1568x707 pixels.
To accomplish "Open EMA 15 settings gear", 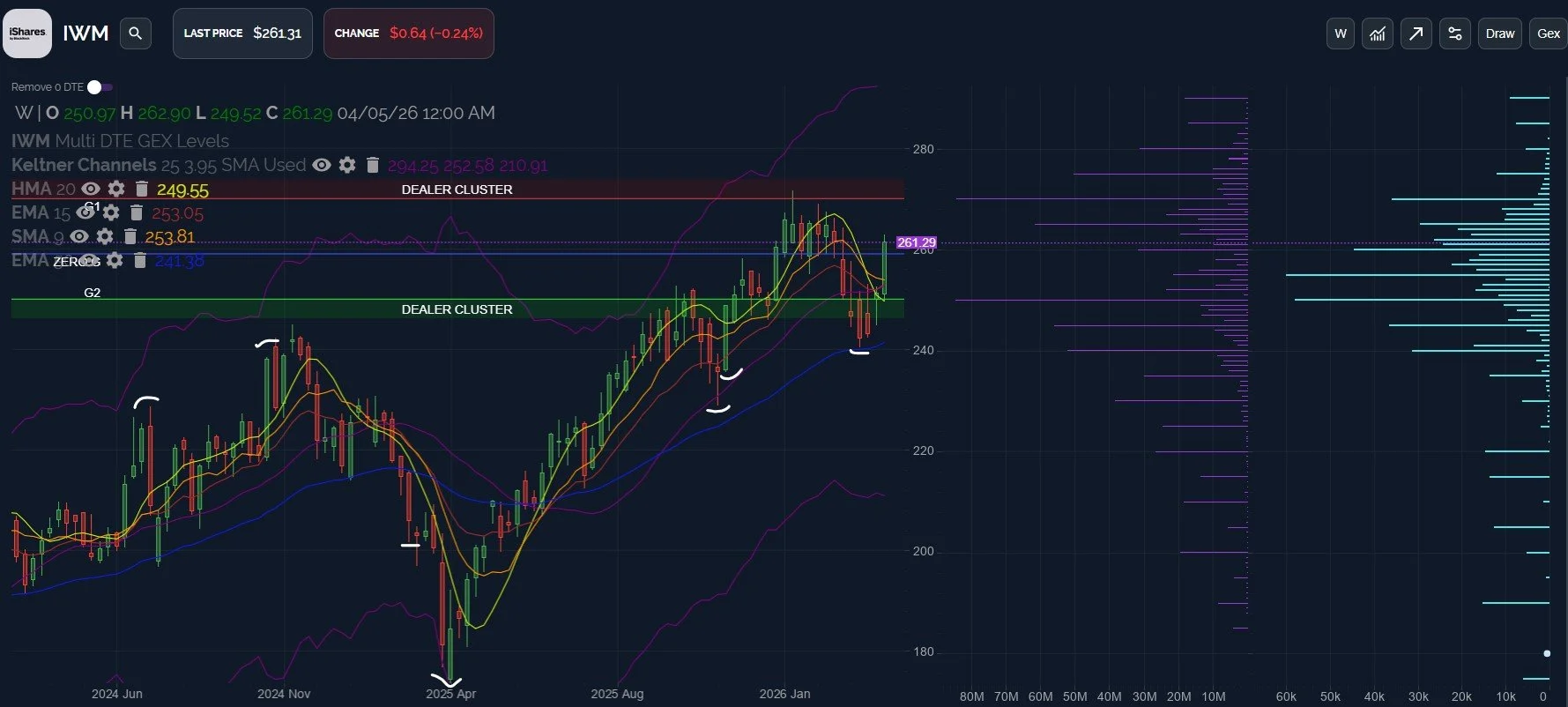I will point(111,212).
